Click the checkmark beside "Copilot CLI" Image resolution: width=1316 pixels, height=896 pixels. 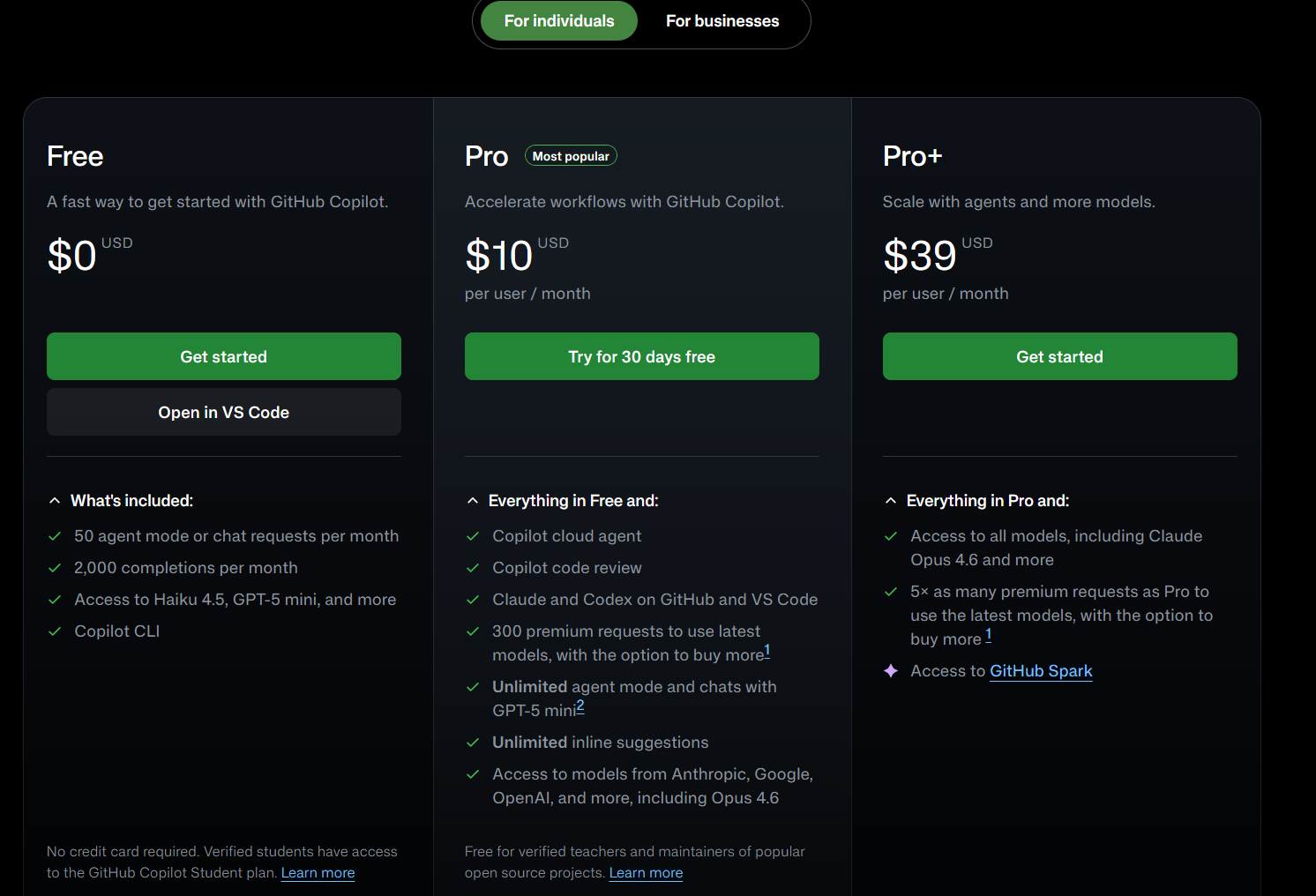[x=55, y=631]
